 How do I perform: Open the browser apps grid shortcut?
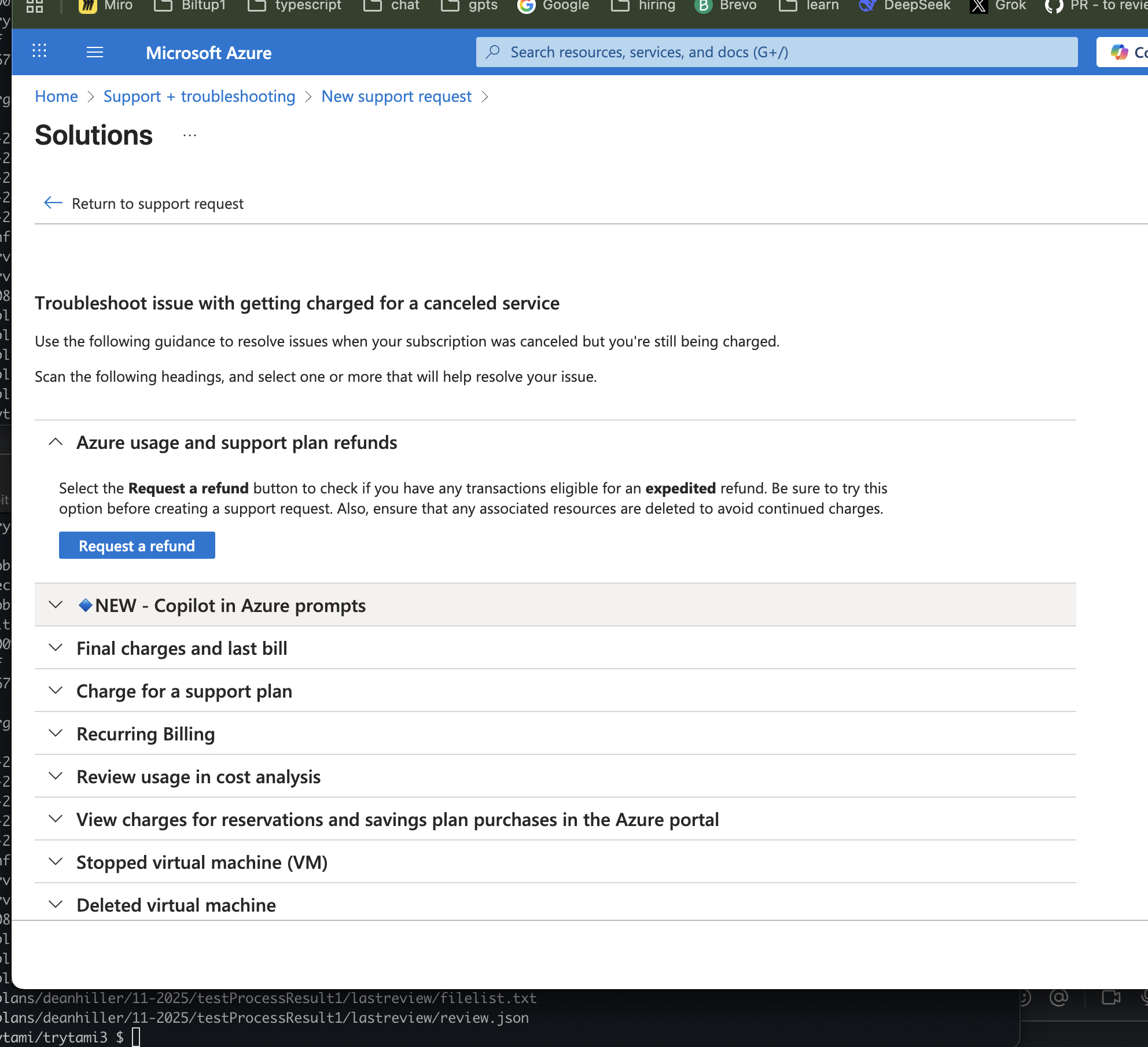point(35,6)
